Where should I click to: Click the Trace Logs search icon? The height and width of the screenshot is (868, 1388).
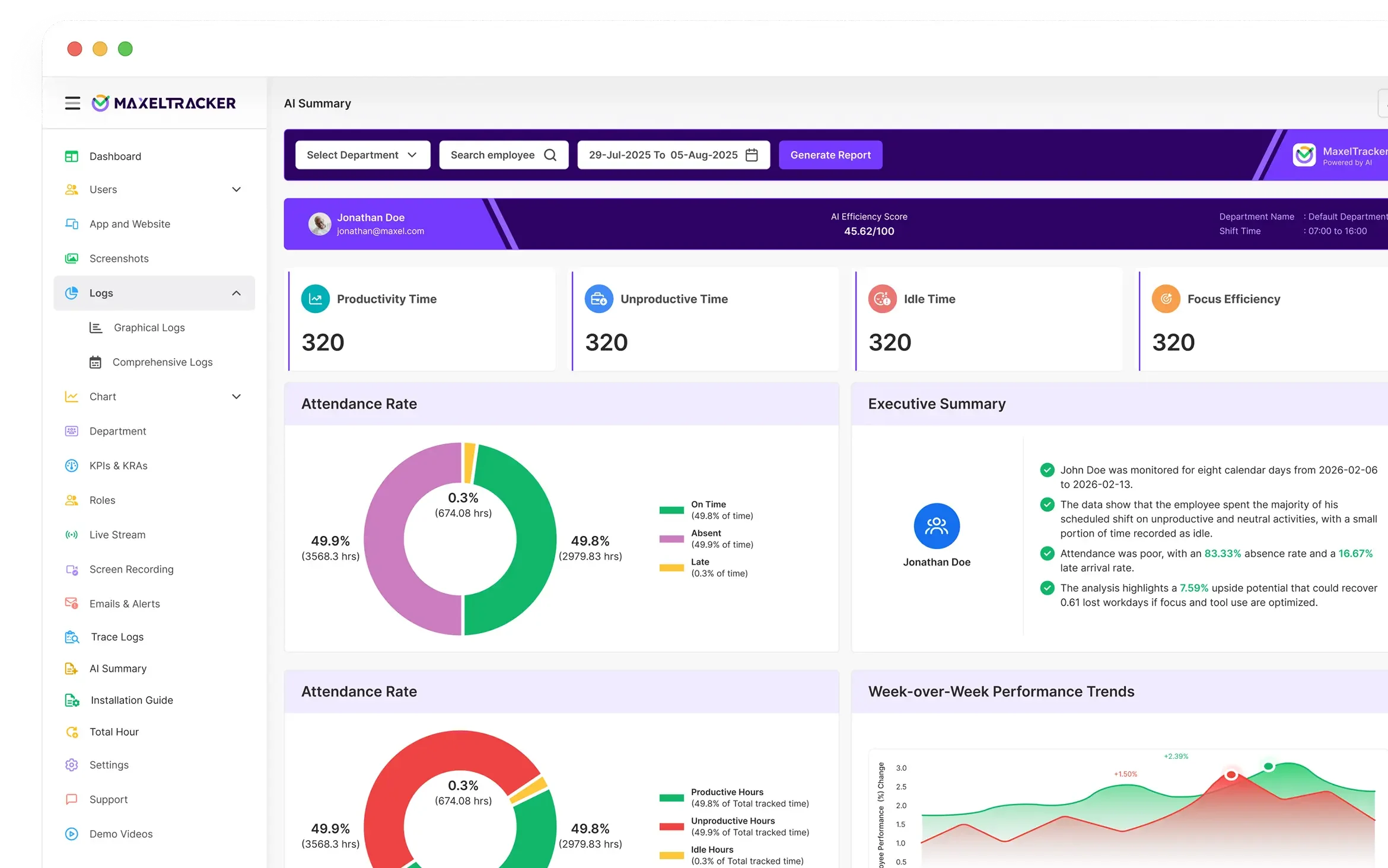click(72, 637)
